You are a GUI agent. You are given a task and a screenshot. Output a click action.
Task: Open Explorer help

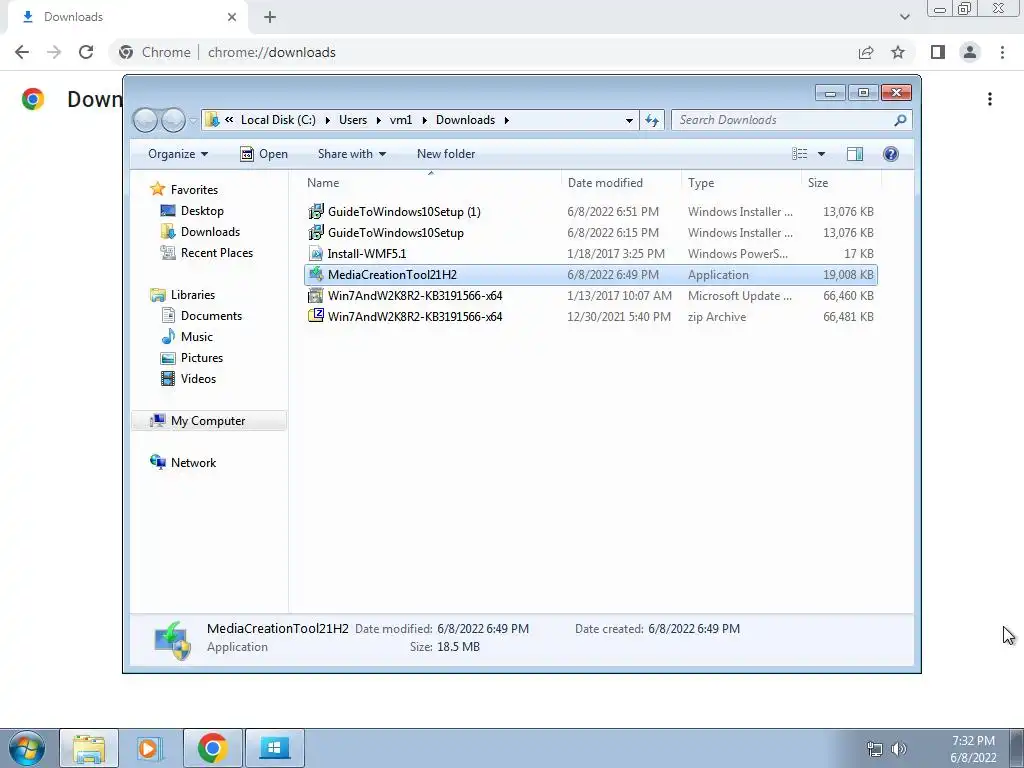click(x=891, y=154)
